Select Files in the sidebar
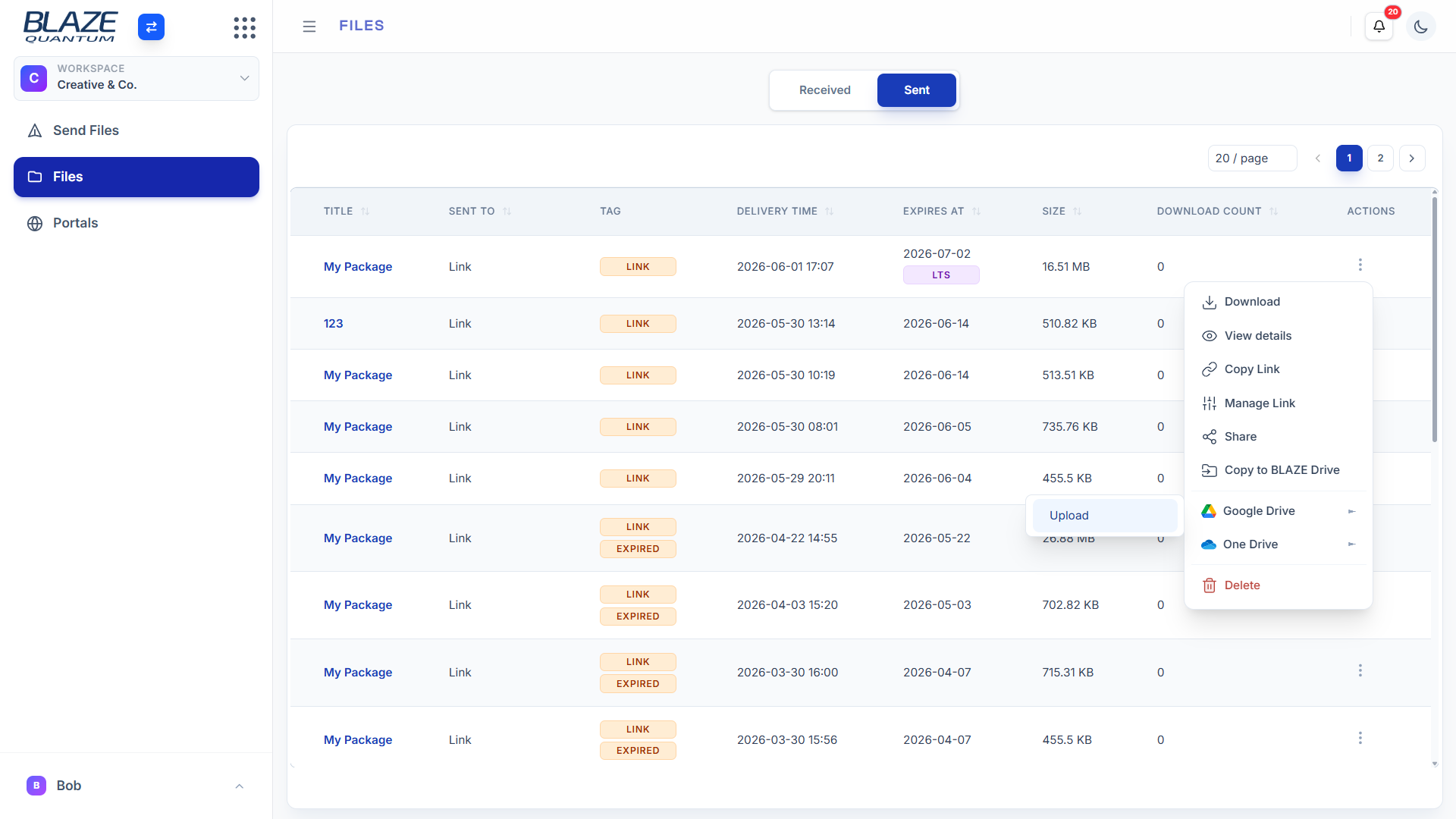This screenshot has width=1456, height=819. pos(136,177)
